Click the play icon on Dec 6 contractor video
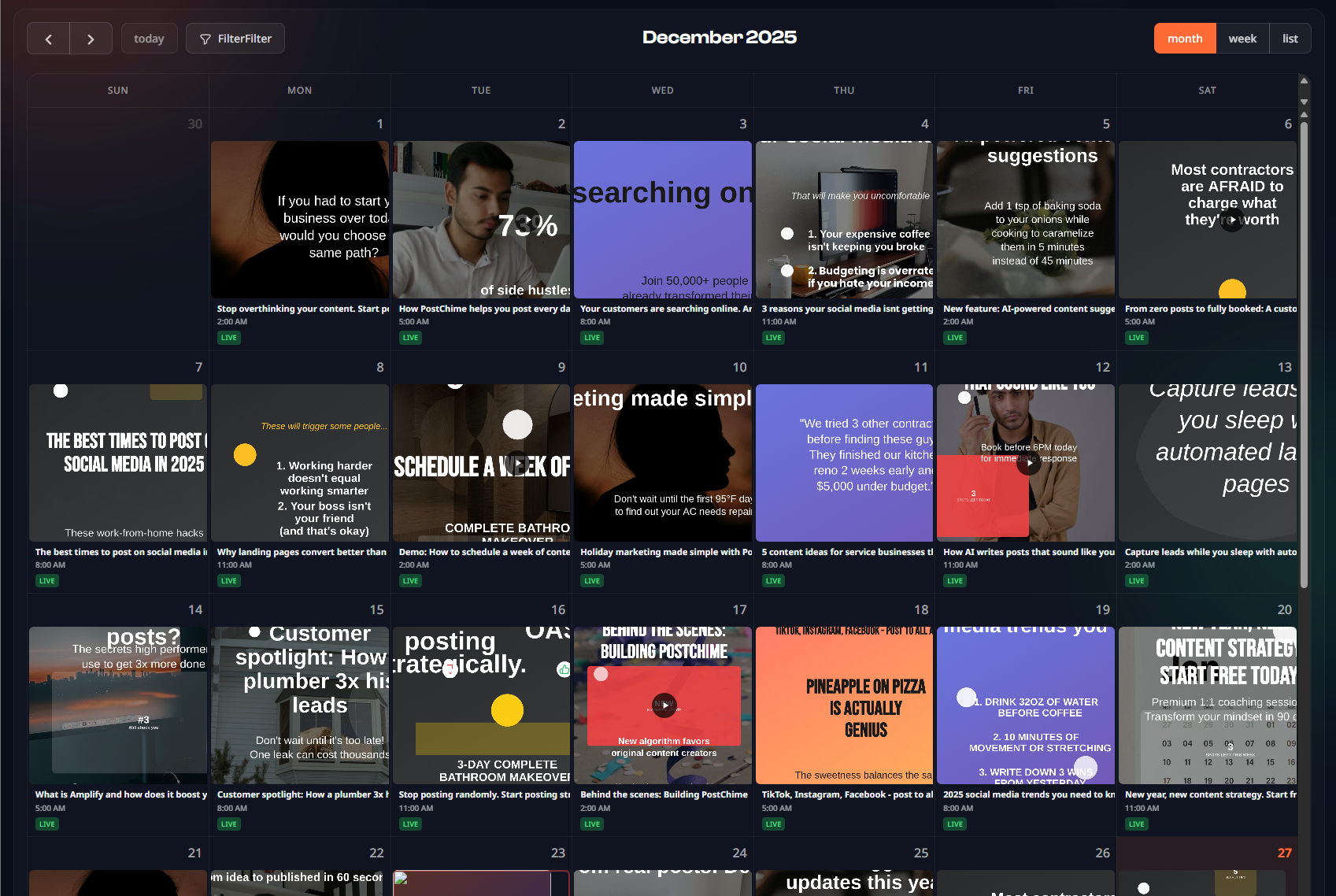 click(x=1231, y=220)
